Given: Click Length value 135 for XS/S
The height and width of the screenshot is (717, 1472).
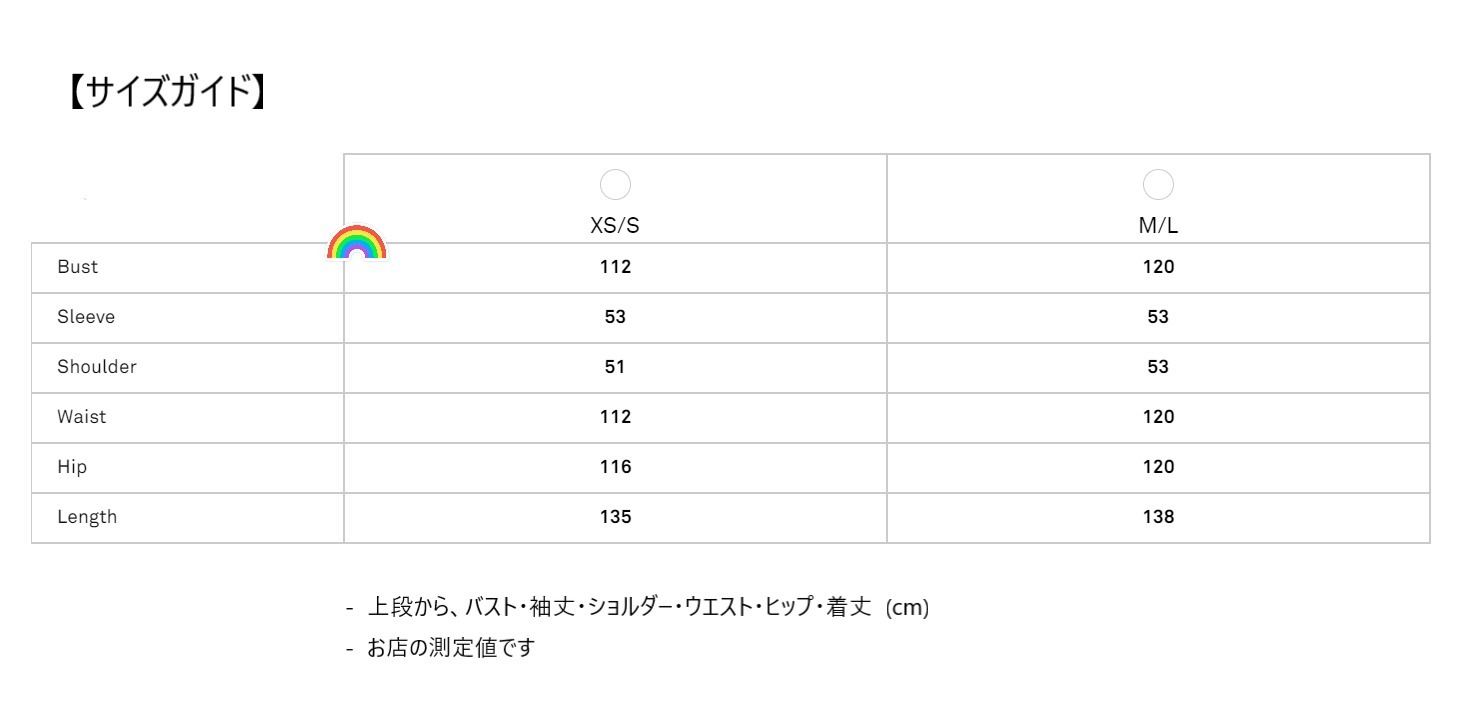Looking at the screenshot, I should 615,517.
